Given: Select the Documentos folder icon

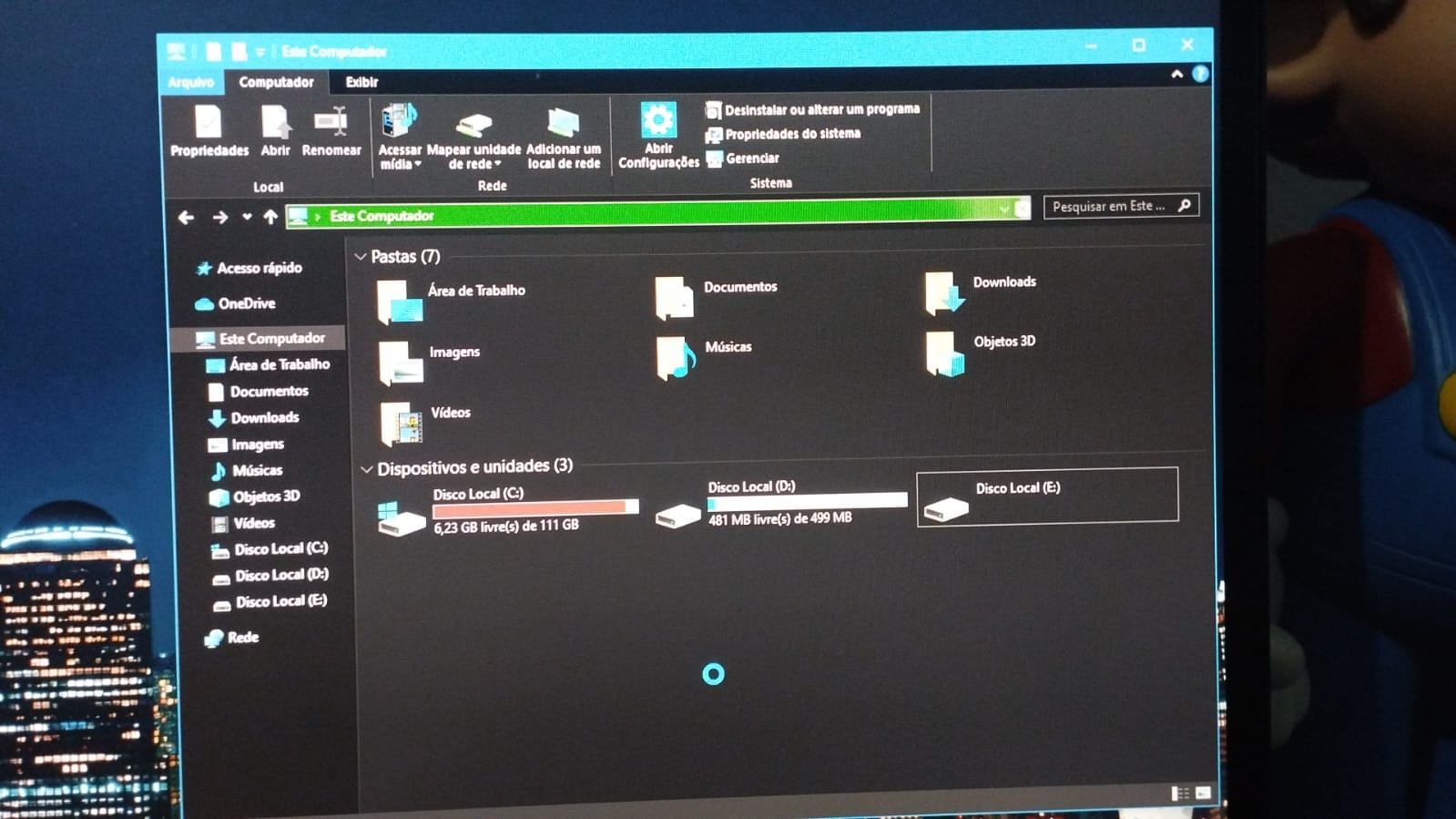Looking at the screenshot, I should coord(674,297).
